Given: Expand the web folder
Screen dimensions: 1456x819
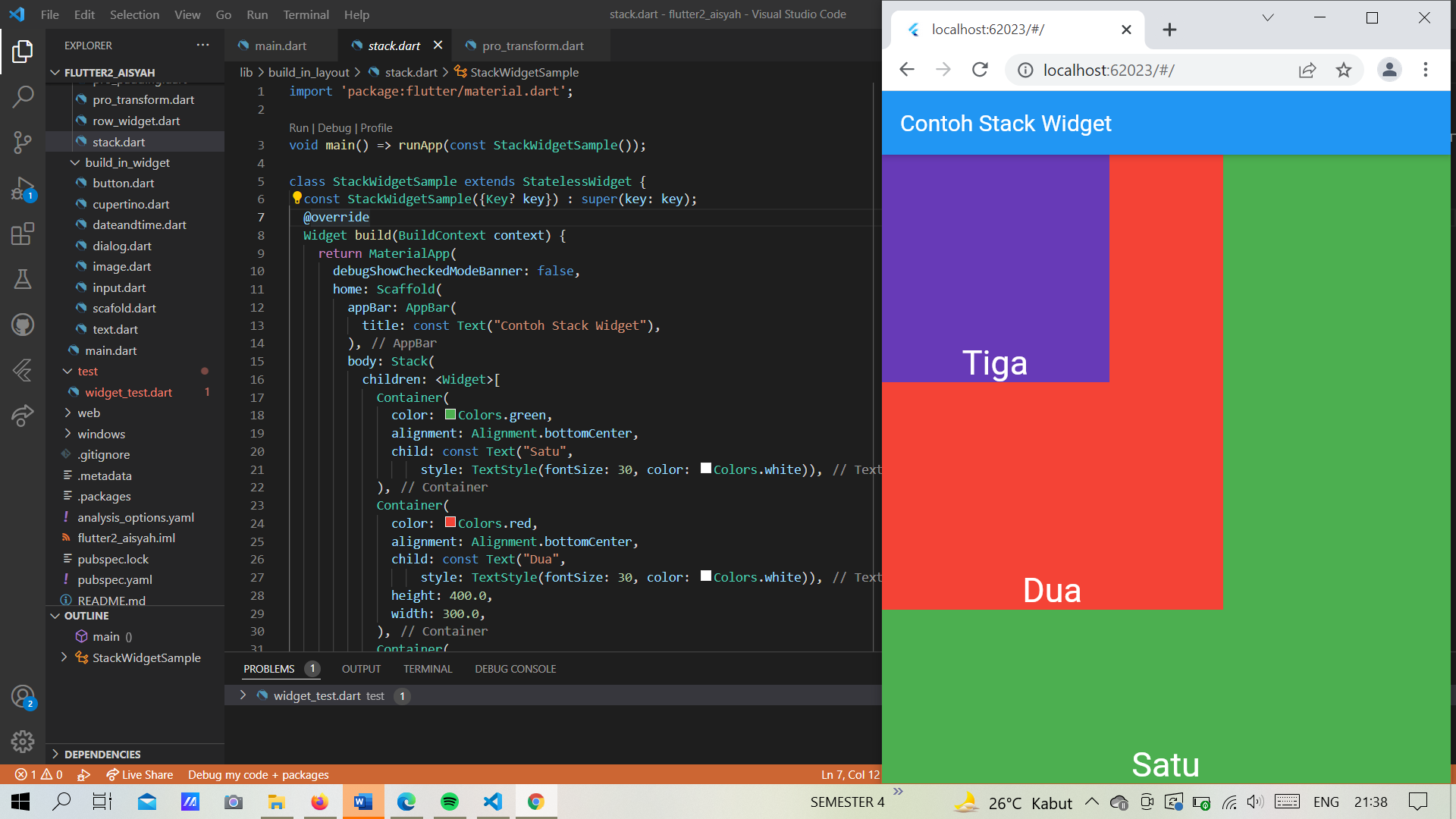Looking at the screenshot, I should [x=89, y=413].
